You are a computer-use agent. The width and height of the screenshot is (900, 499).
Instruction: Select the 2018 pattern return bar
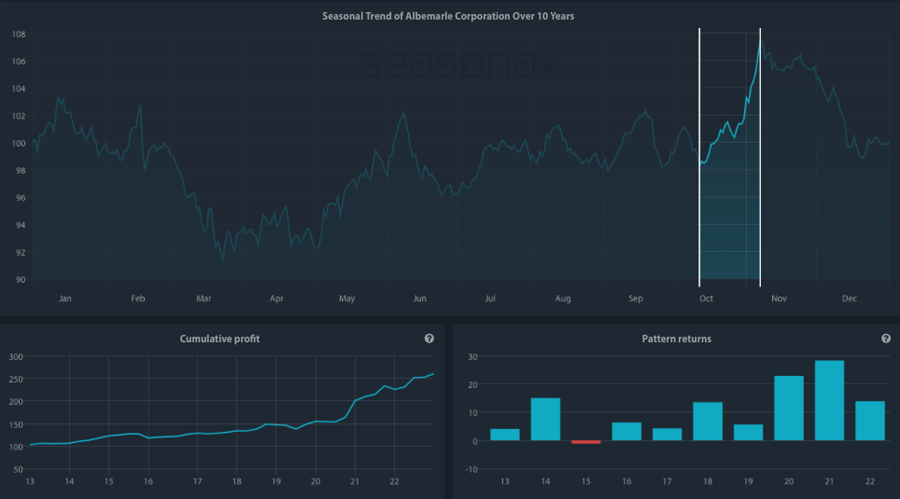pos(708,421)
